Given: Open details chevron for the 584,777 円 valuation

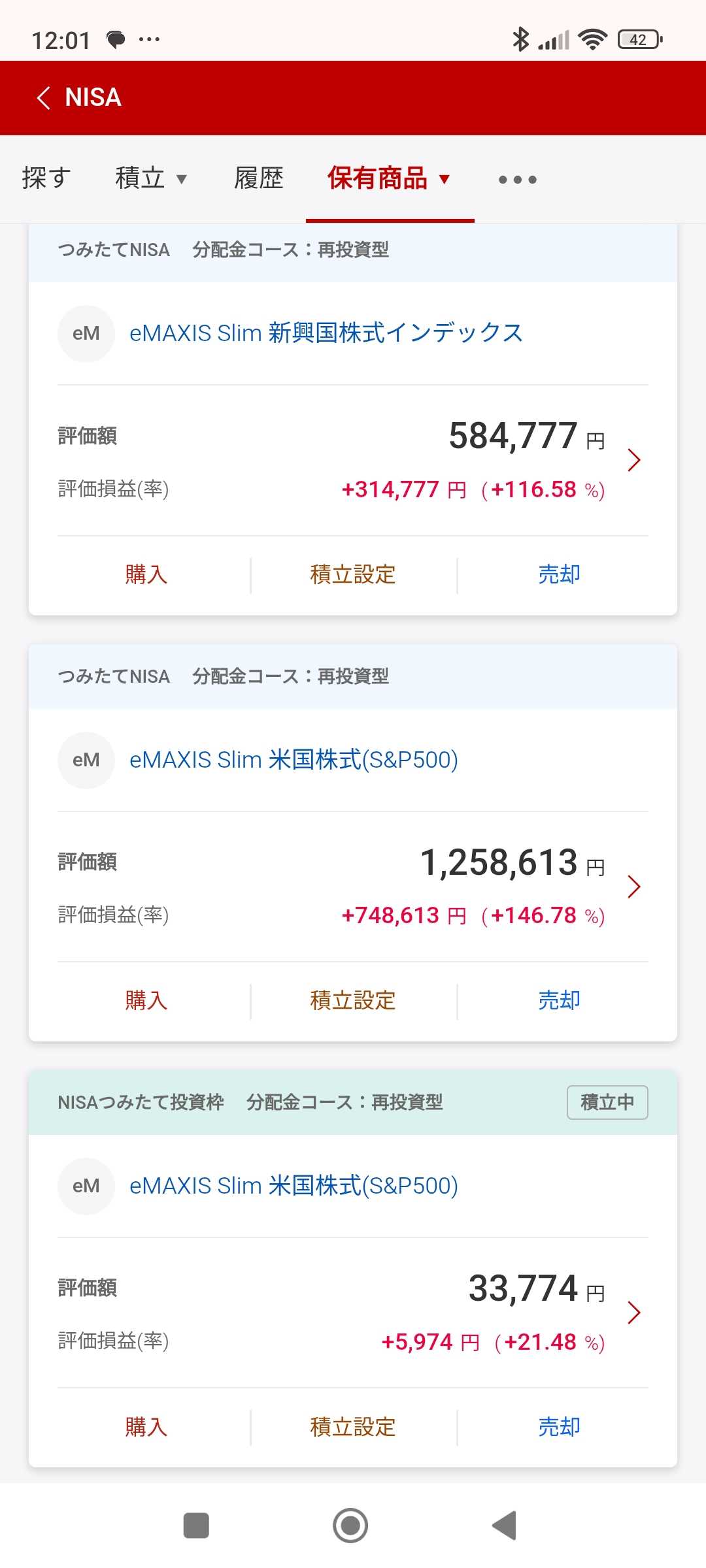Looking at the screenshot, I should (633, 460).
